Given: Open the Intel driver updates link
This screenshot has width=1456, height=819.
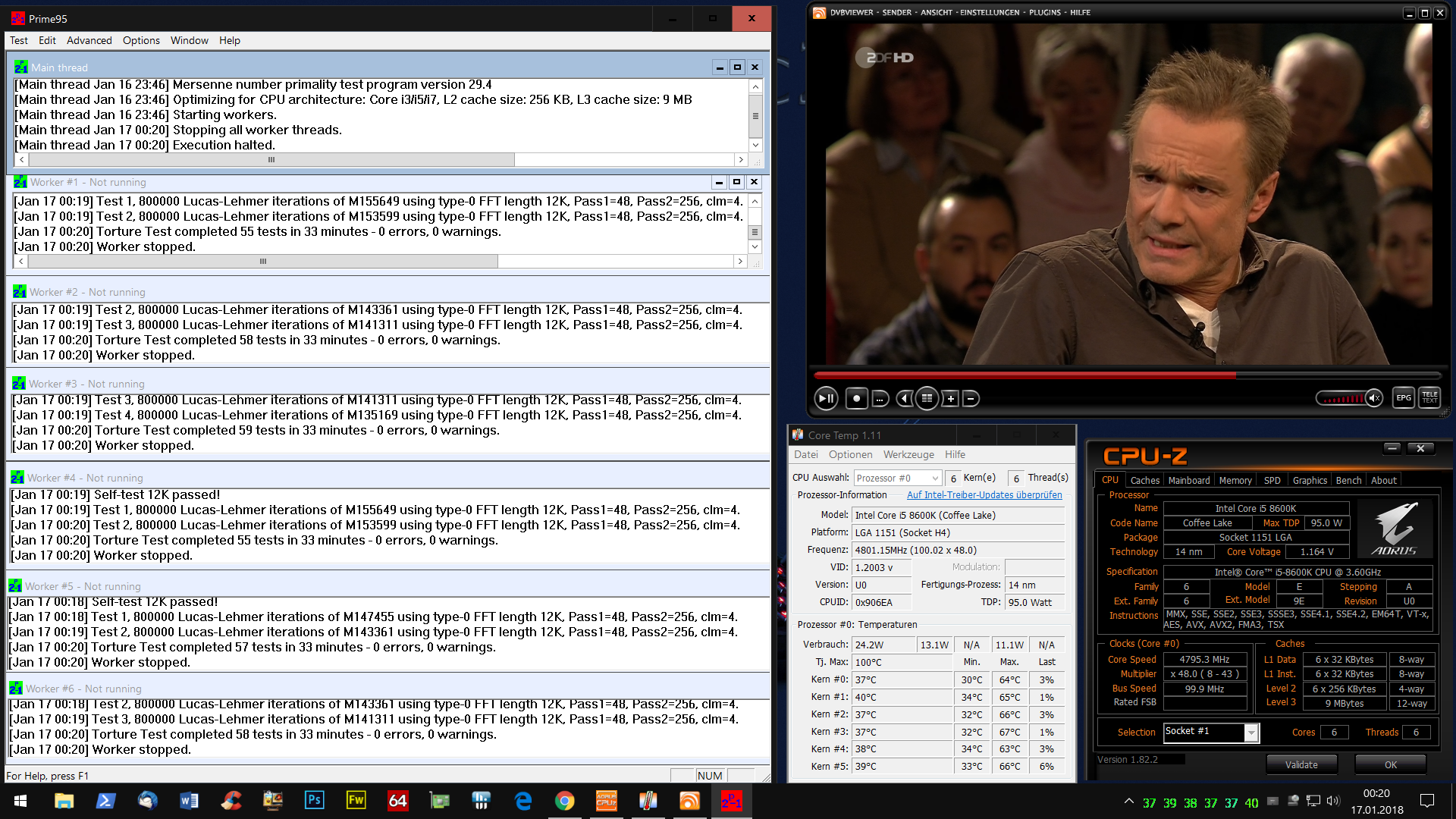Looking at the screenshot, I should click(984, 494).
